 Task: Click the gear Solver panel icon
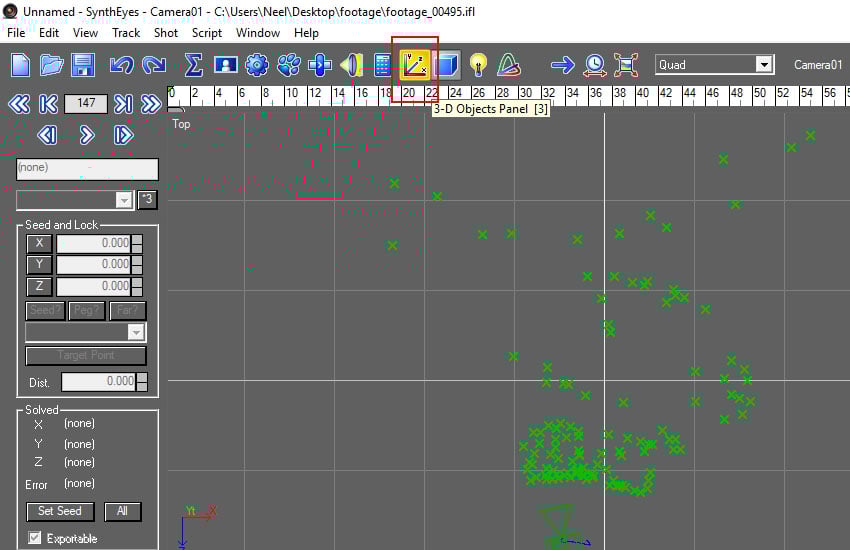[257, 65]
